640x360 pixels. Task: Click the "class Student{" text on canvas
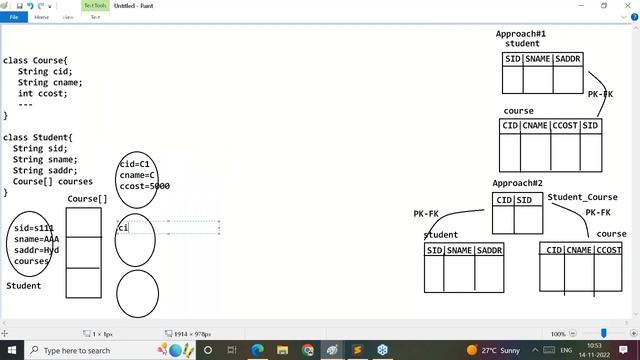[38, 137]
